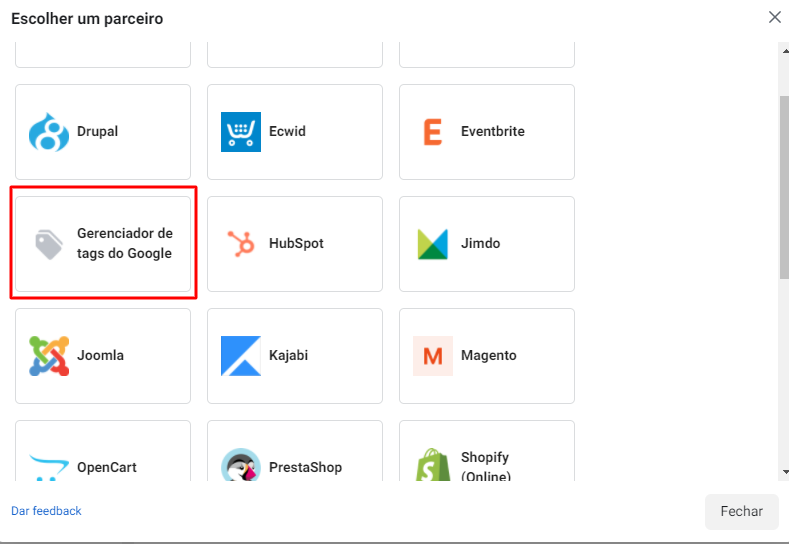Click the OpenCart cart icon
Viewport: 789px width, 544px height.
(x=49, y=467)
